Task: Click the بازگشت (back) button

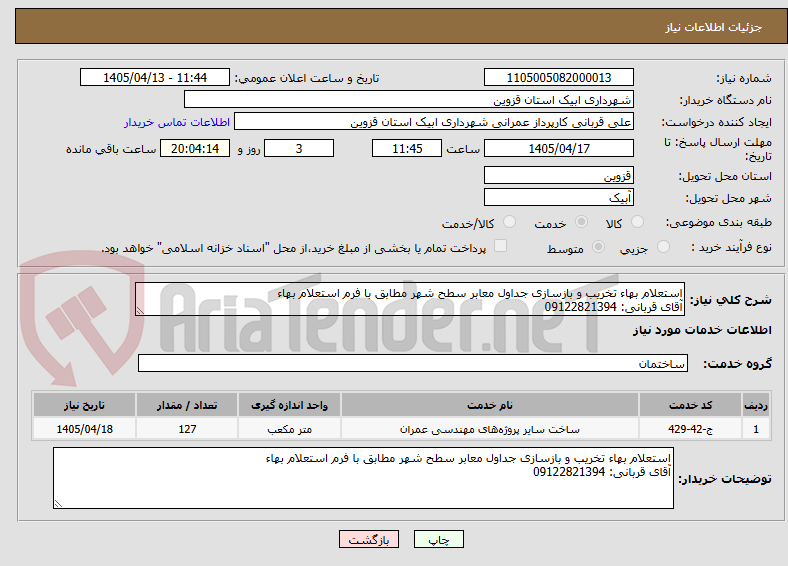Action: tap(369, 539)
